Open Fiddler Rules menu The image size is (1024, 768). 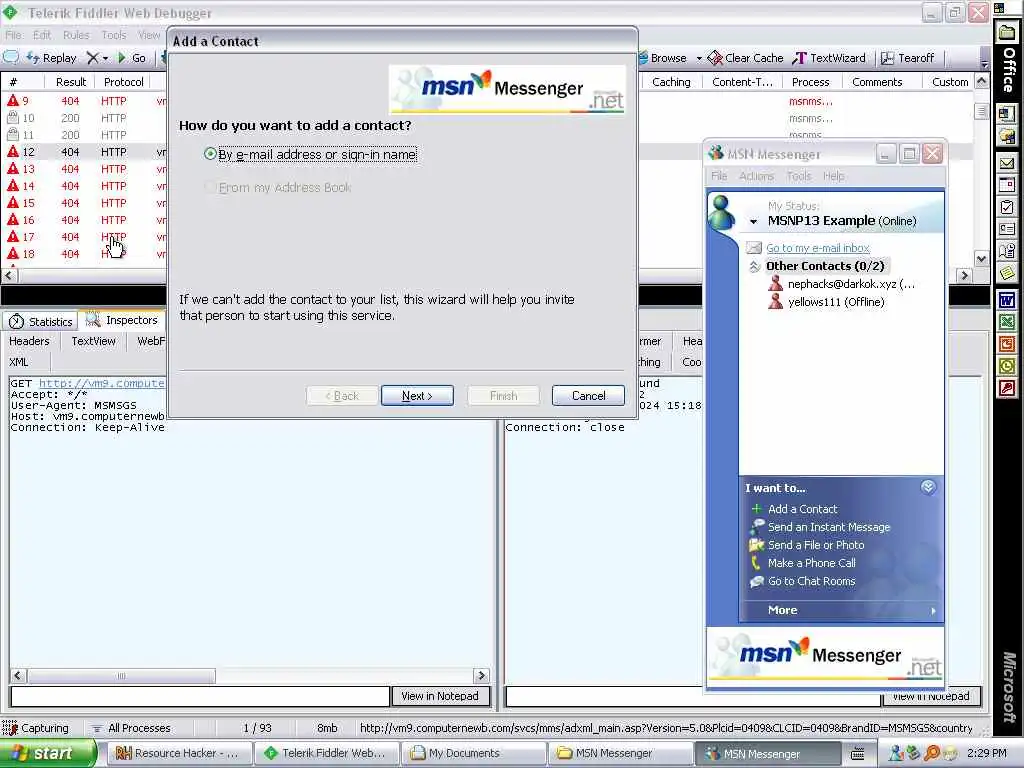click(x=76, y=35)
